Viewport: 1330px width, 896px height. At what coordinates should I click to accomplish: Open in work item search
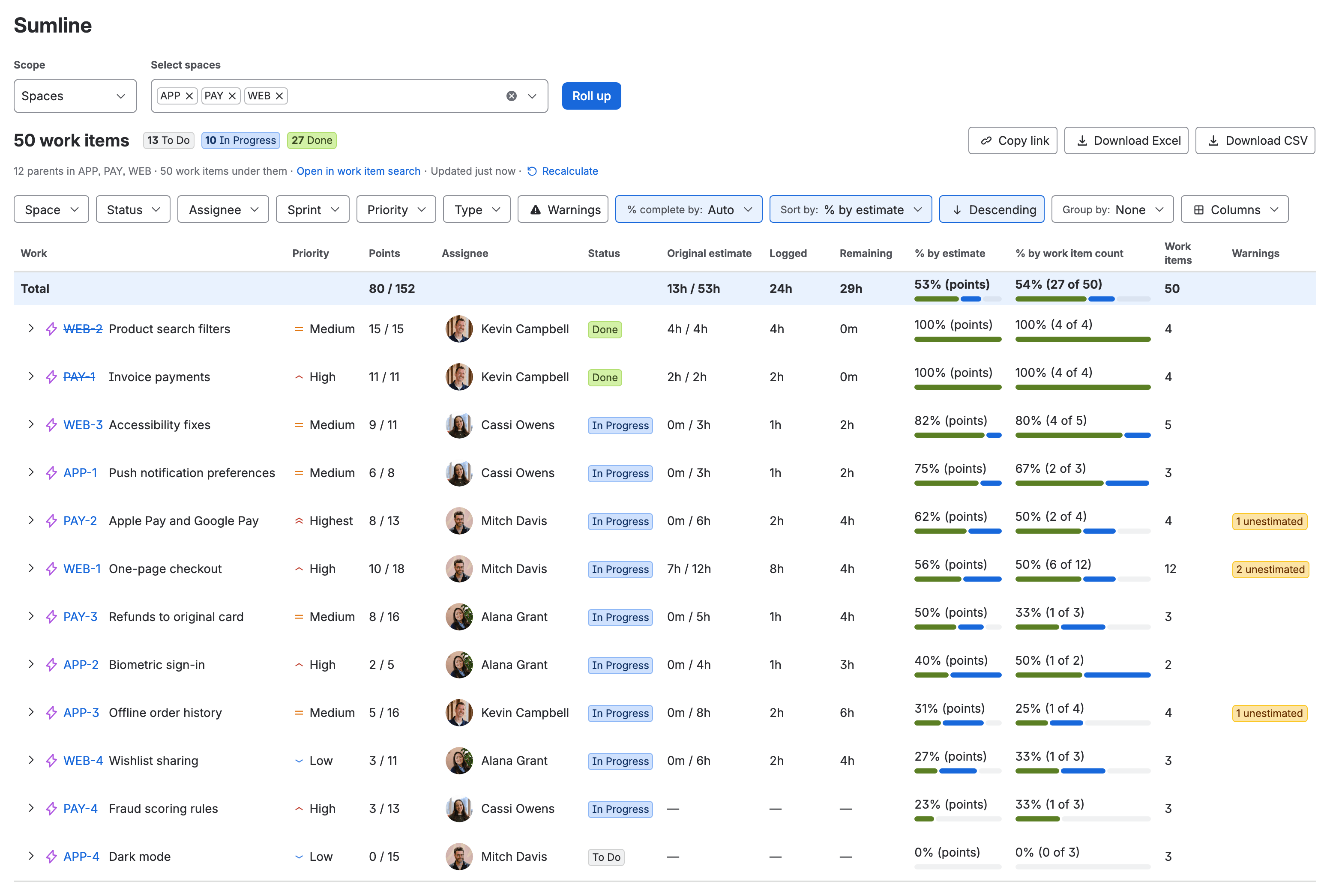point(358,171)
